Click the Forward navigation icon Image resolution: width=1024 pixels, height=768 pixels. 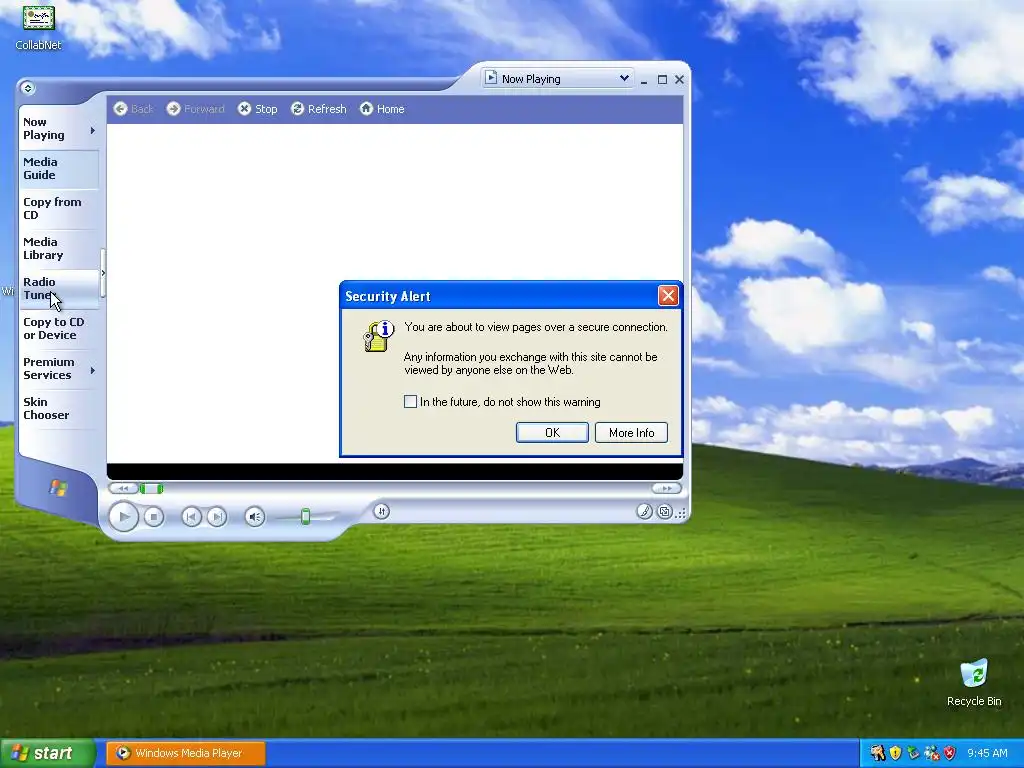click(x=173, y=108)
